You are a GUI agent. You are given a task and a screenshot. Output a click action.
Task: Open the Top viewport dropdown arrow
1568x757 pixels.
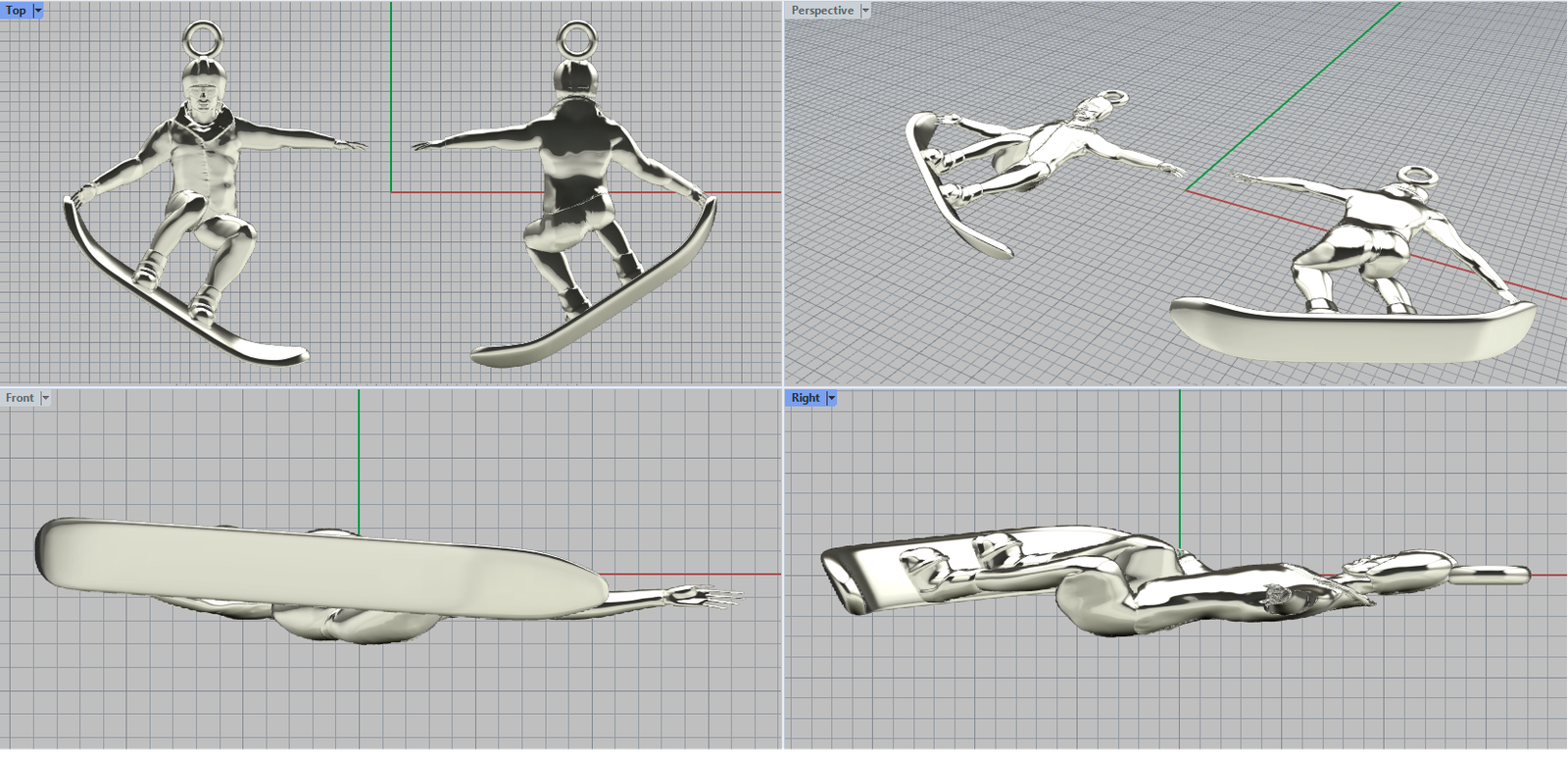[38, 10]
